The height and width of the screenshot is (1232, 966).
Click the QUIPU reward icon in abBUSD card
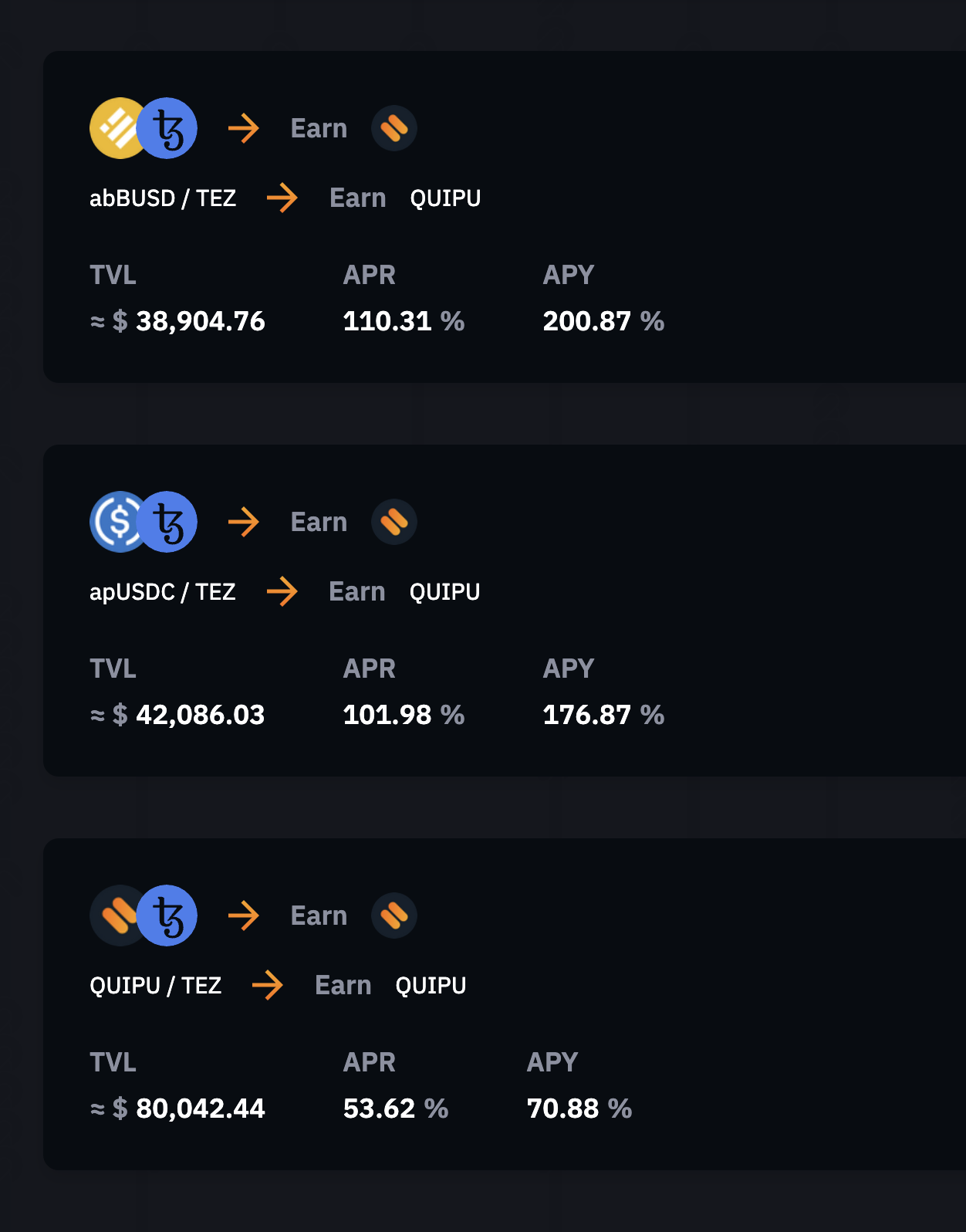pos(394,128)
